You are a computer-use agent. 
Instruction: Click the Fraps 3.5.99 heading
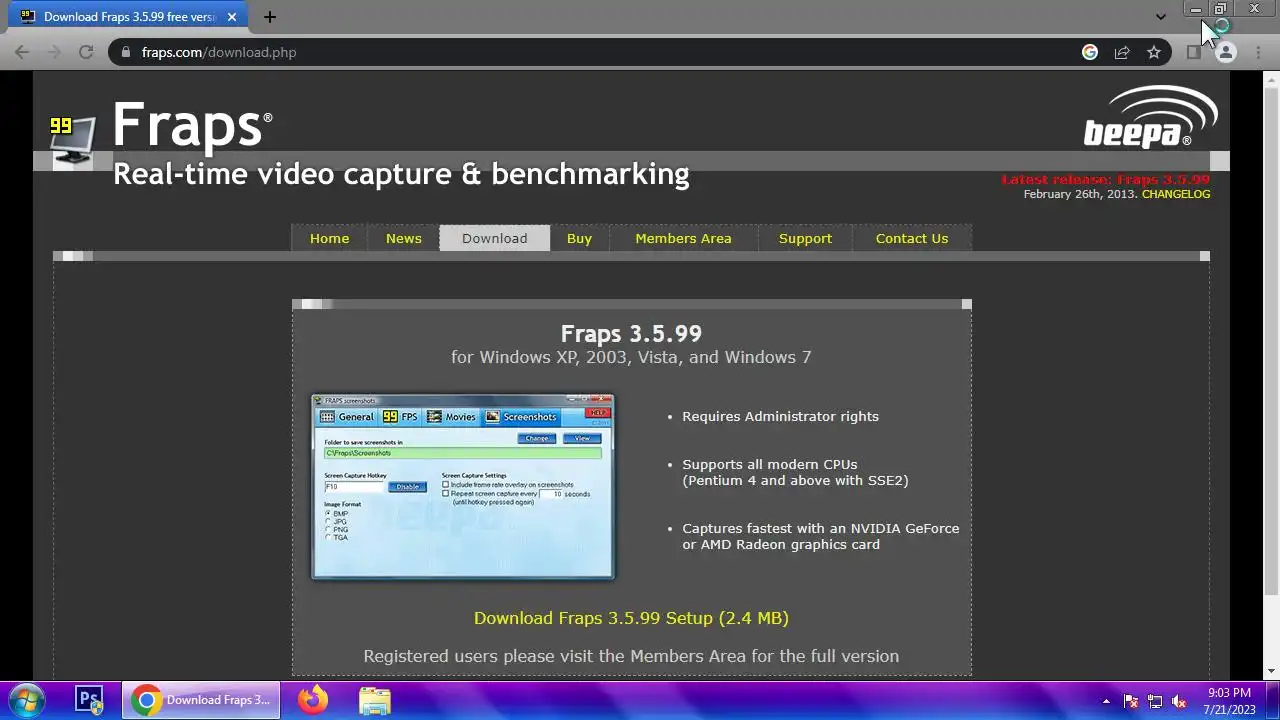point(631,333)
